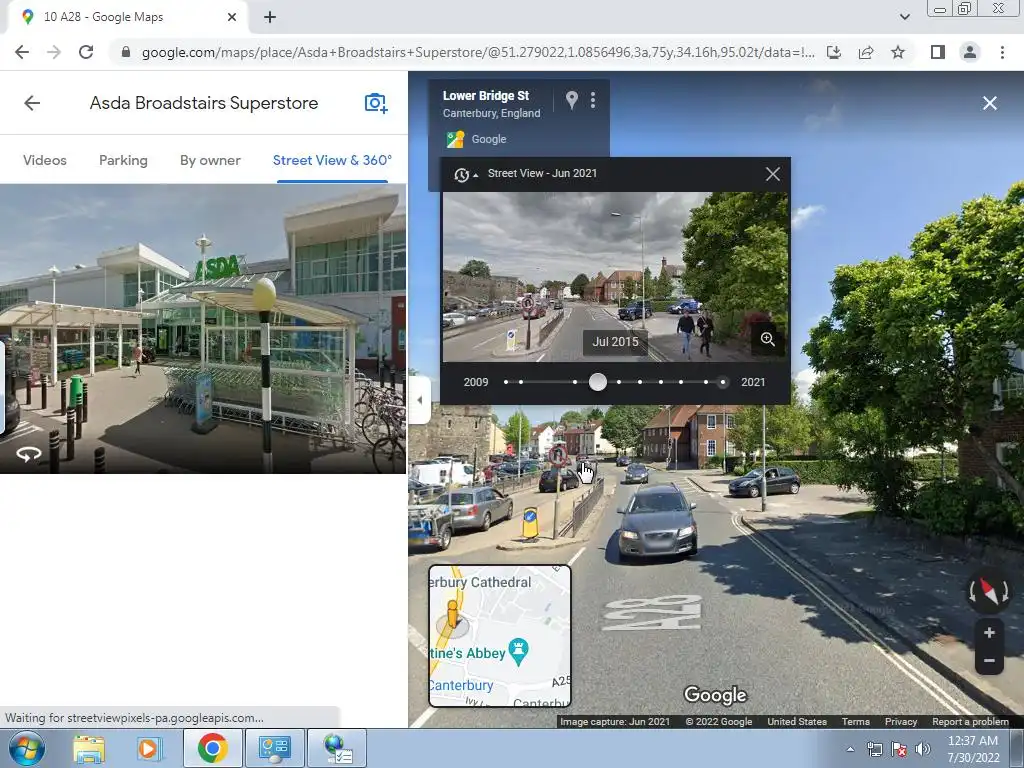
Task: Bookmark this page with the star
Action: pyautogui.click(x=898, y=52)
